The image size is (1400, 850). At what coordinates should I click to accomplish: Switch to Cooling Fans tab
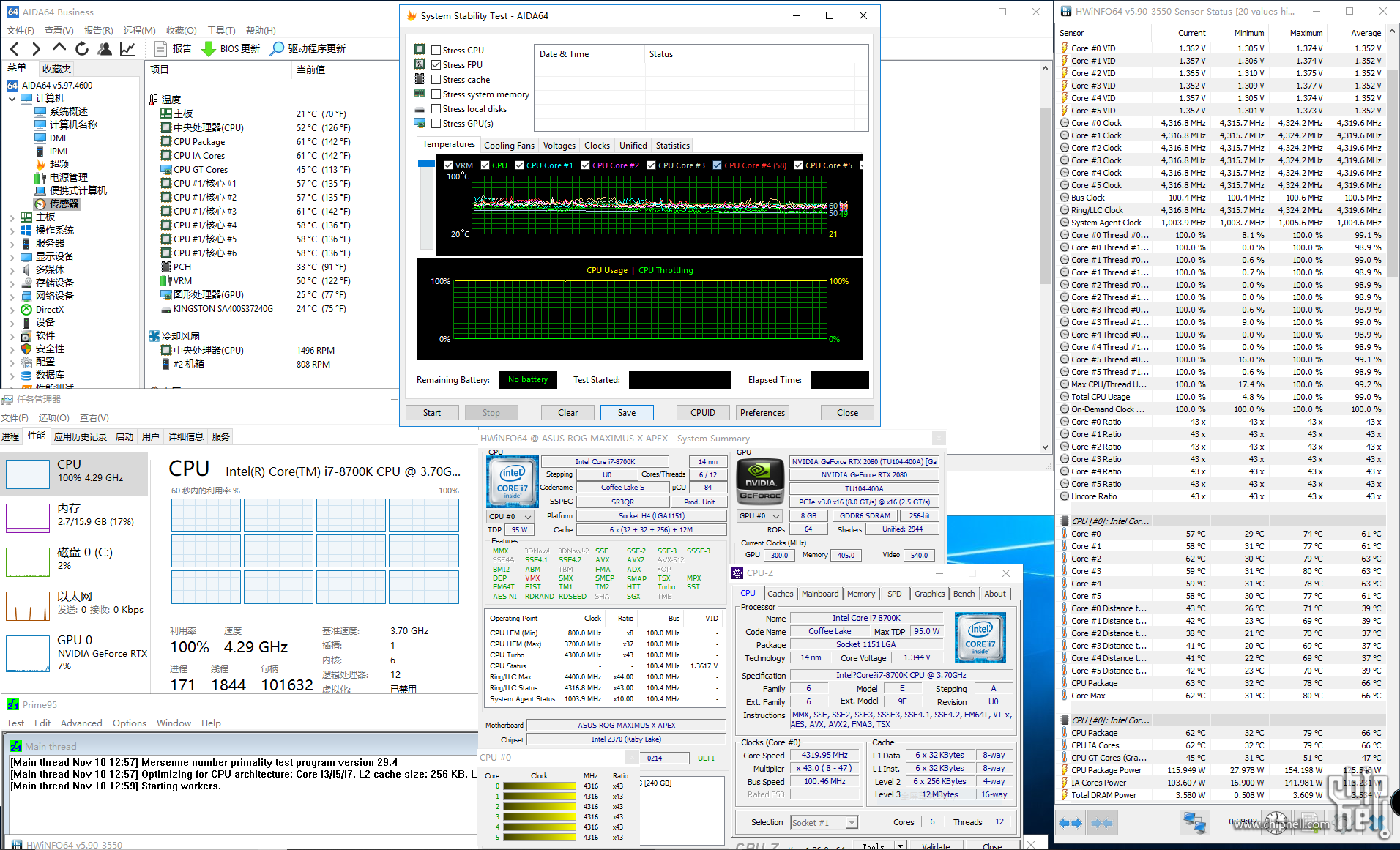pyautogui.click(x=509, y=145)
